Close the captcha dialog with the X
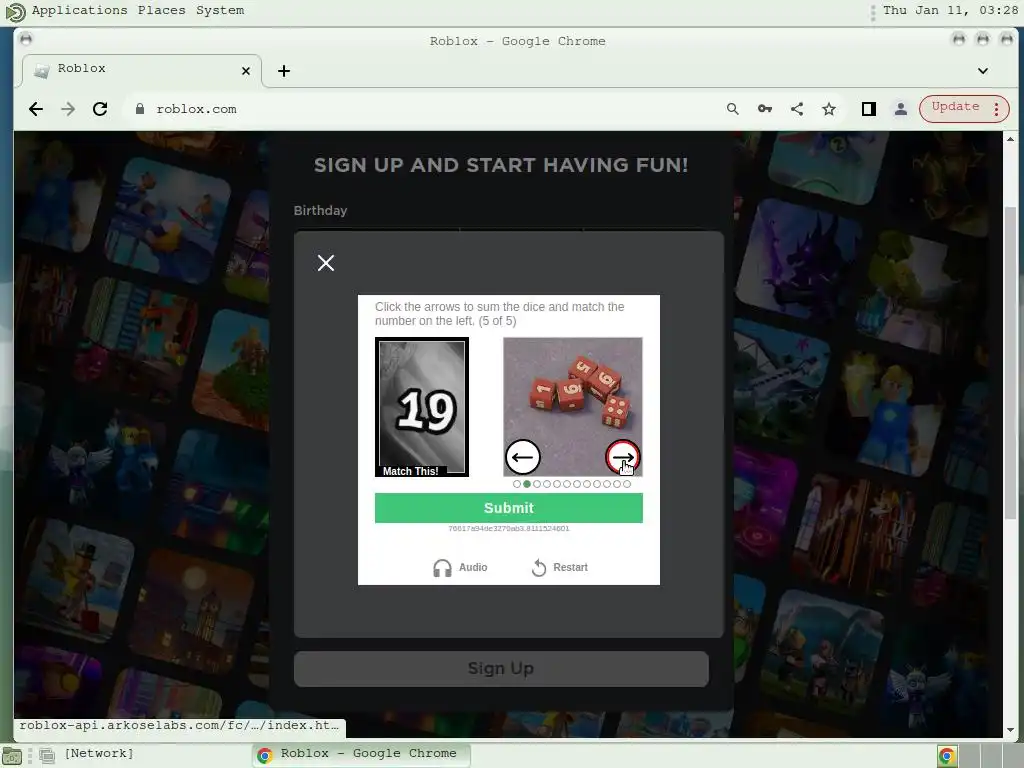Image resolution: width=1024 pixels, height=768 pixels. [325, 263]
